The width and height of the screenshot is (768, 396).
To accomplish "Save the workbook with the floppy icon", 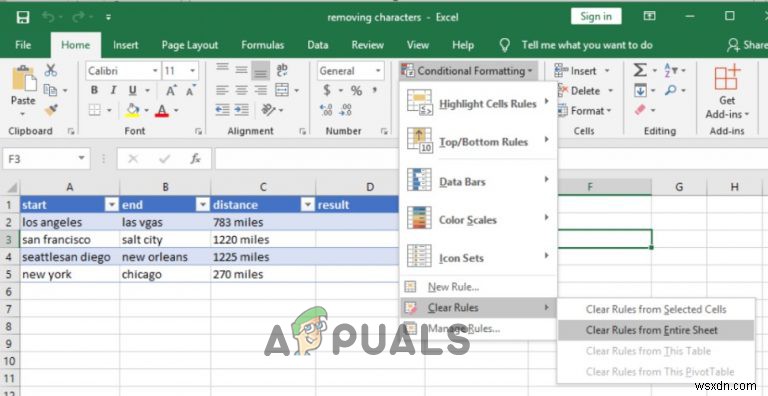I will [x=23, y=18].
